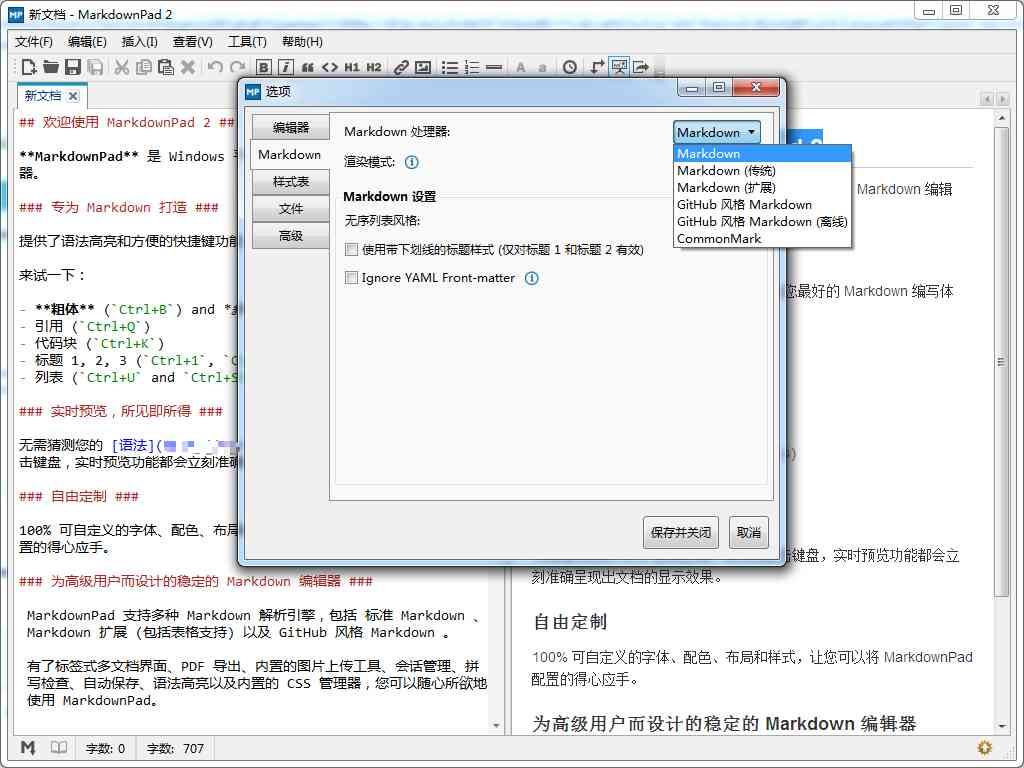Click the gear icon at bottom right

984,748
